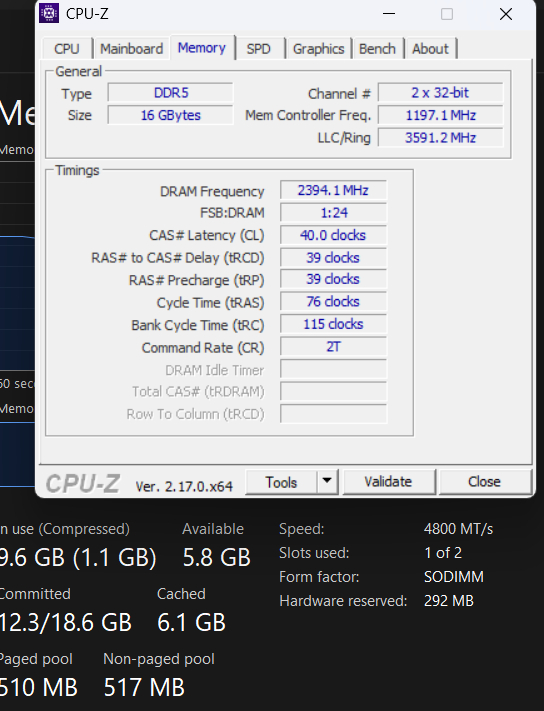Click the DRAM Frequency value field
Viewport: 544px width, 711px height.
click(333, 190)
